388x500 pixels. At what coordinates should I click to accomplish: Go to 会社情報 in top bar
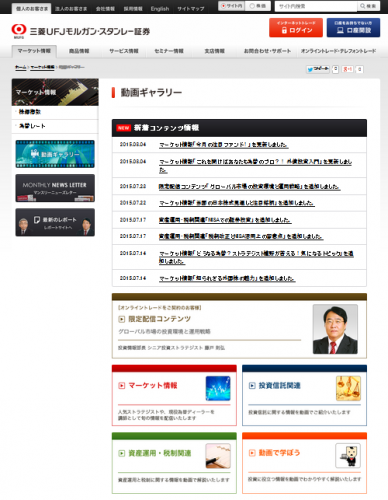(105, 9)
